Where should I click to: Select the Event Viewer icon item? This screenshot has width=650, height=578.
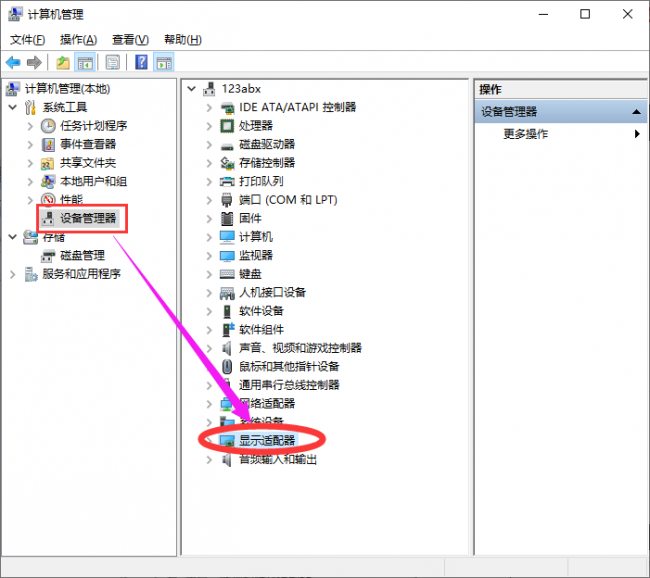click(x=48, y=144)
